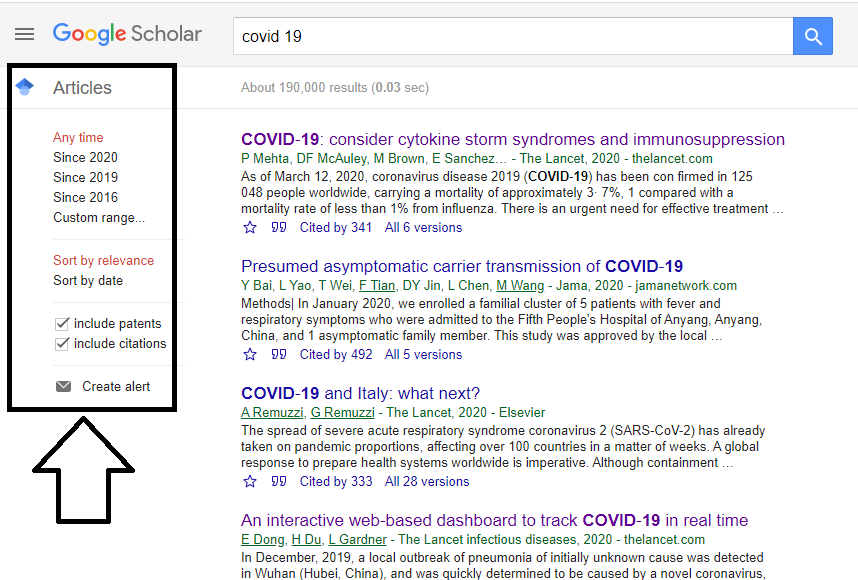Open cite quote icon for asymptomatic carrier article
This screenshot has width=858, height=580.
[279, 354]
